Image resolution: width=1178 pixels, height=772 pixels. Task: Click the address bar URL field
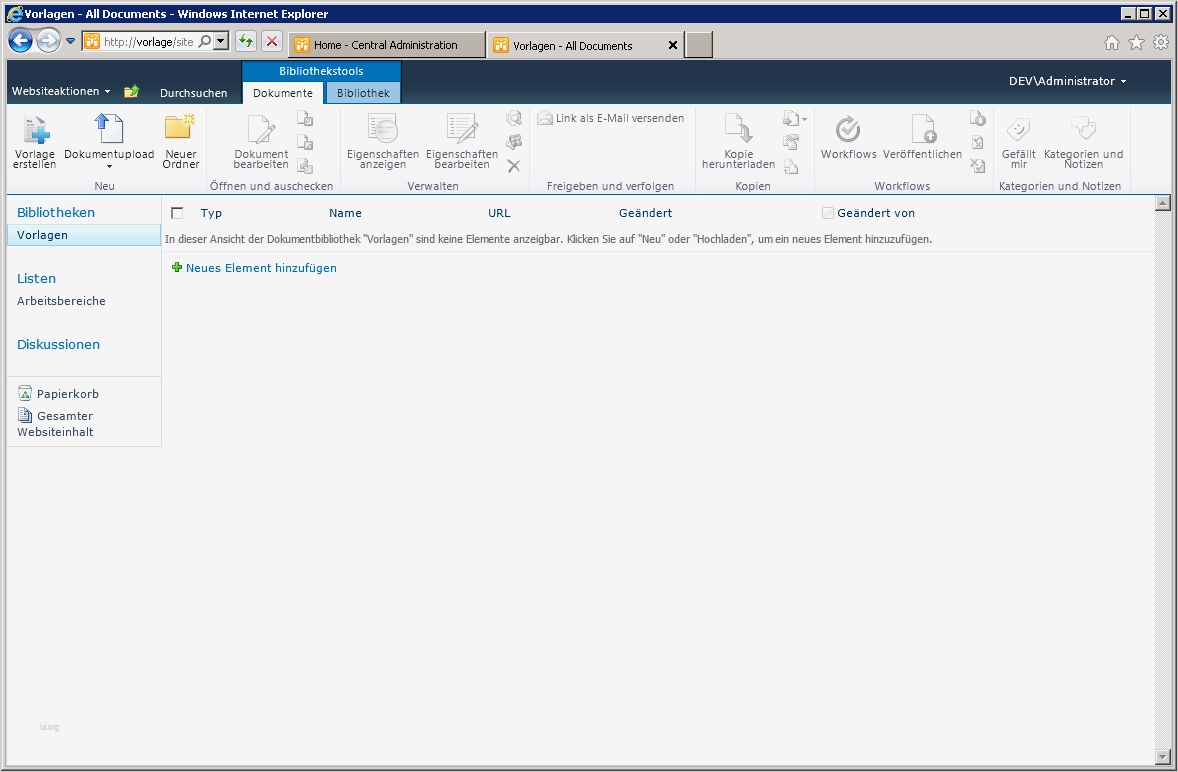[x=148, y=42]
